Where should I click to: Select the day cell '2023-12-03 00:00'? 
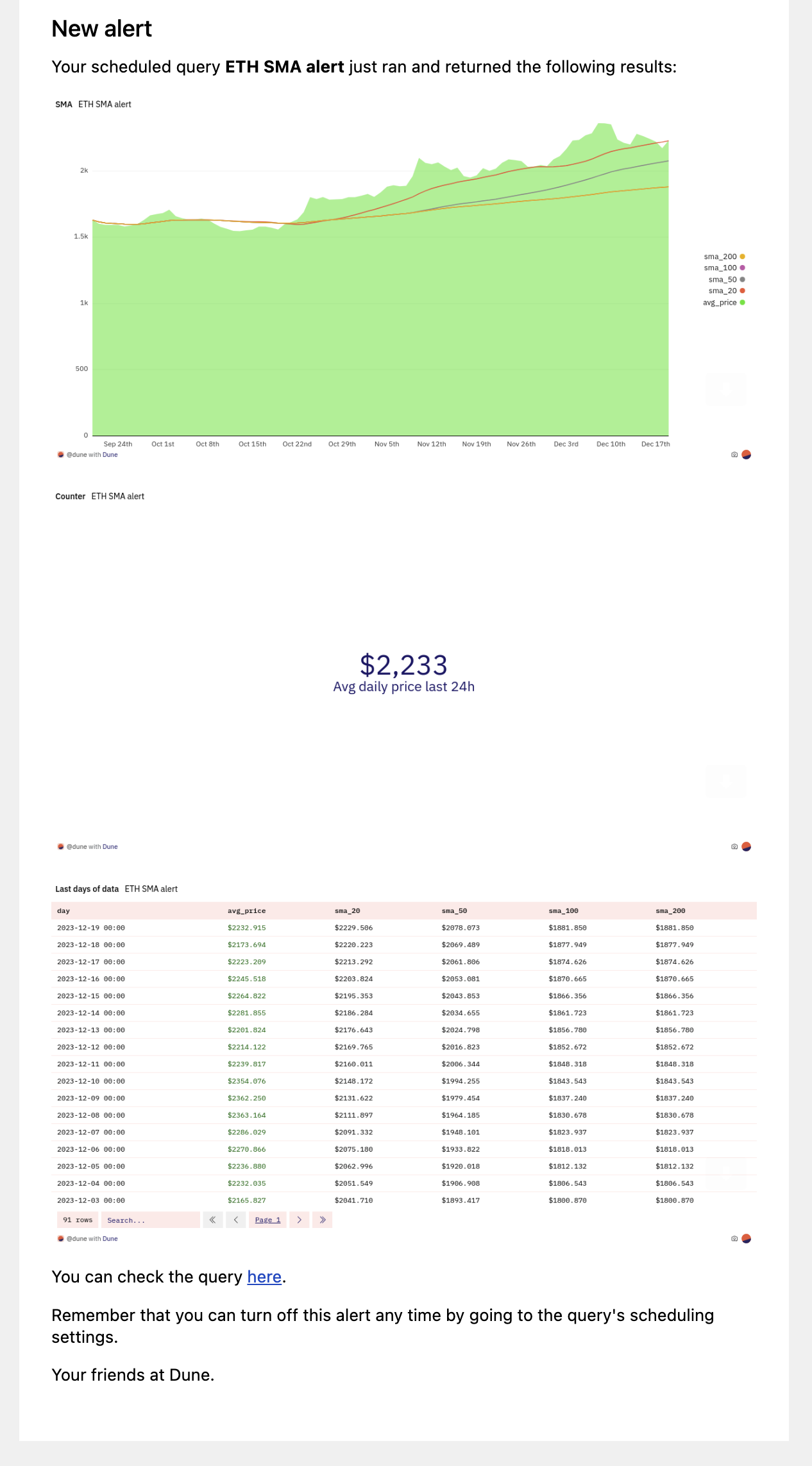coord(91,1200)
